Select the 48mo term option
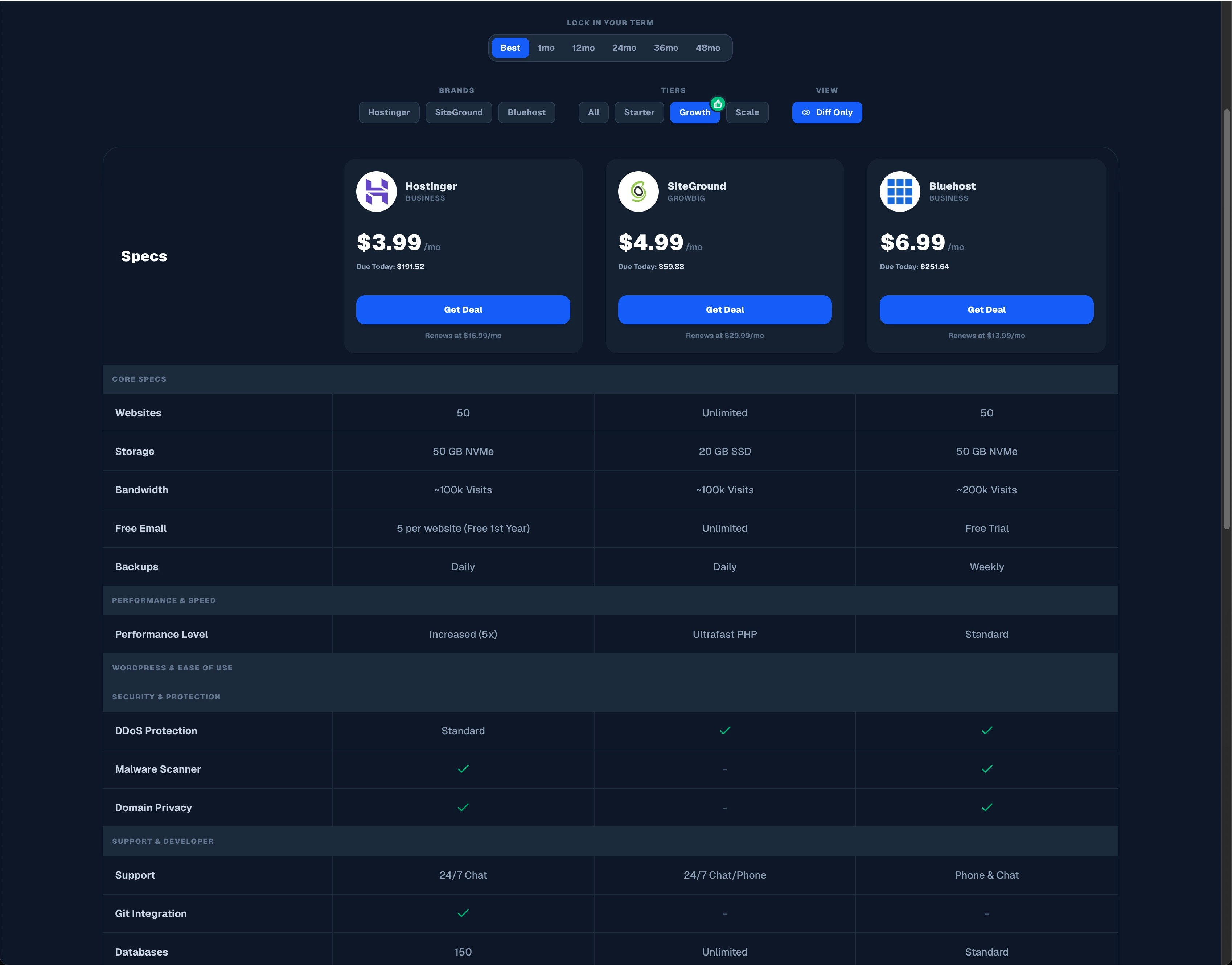Image resolution: width=1232 pixels, height=965 pixels. [x=707, y=48]
